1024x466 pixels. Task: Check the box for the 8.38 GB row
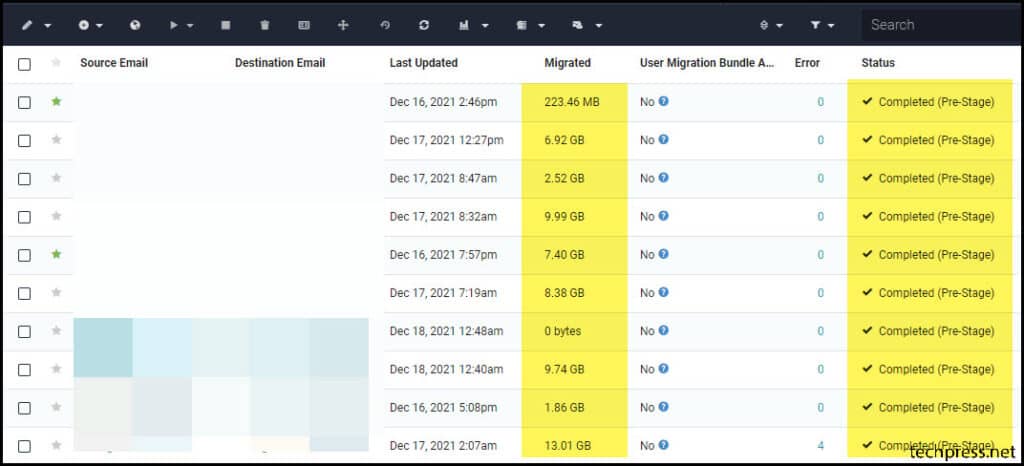[24, 293]
